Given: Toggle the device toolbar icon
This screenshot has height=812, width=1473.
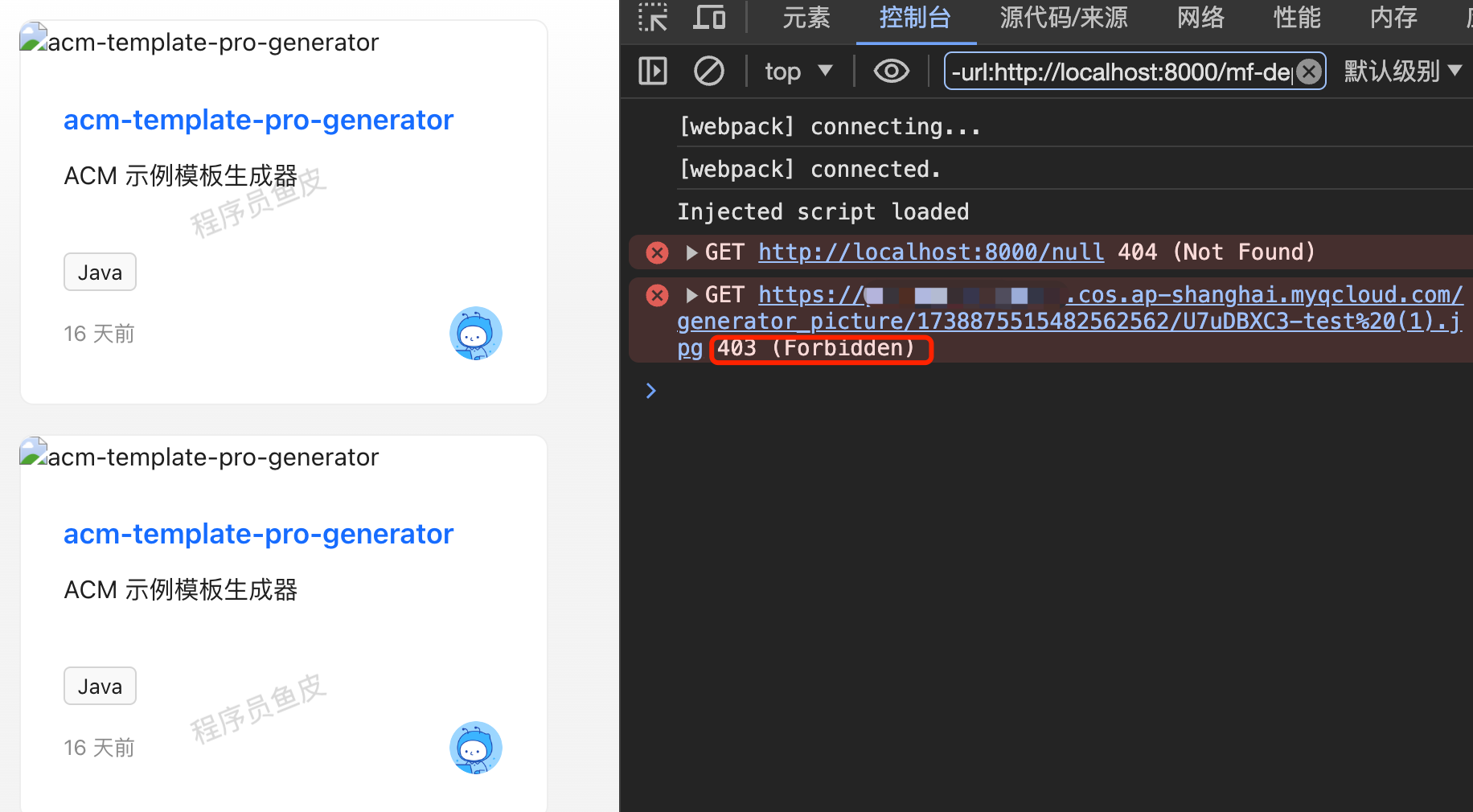Looking at the screenshot, I should (x=709, y=17).
